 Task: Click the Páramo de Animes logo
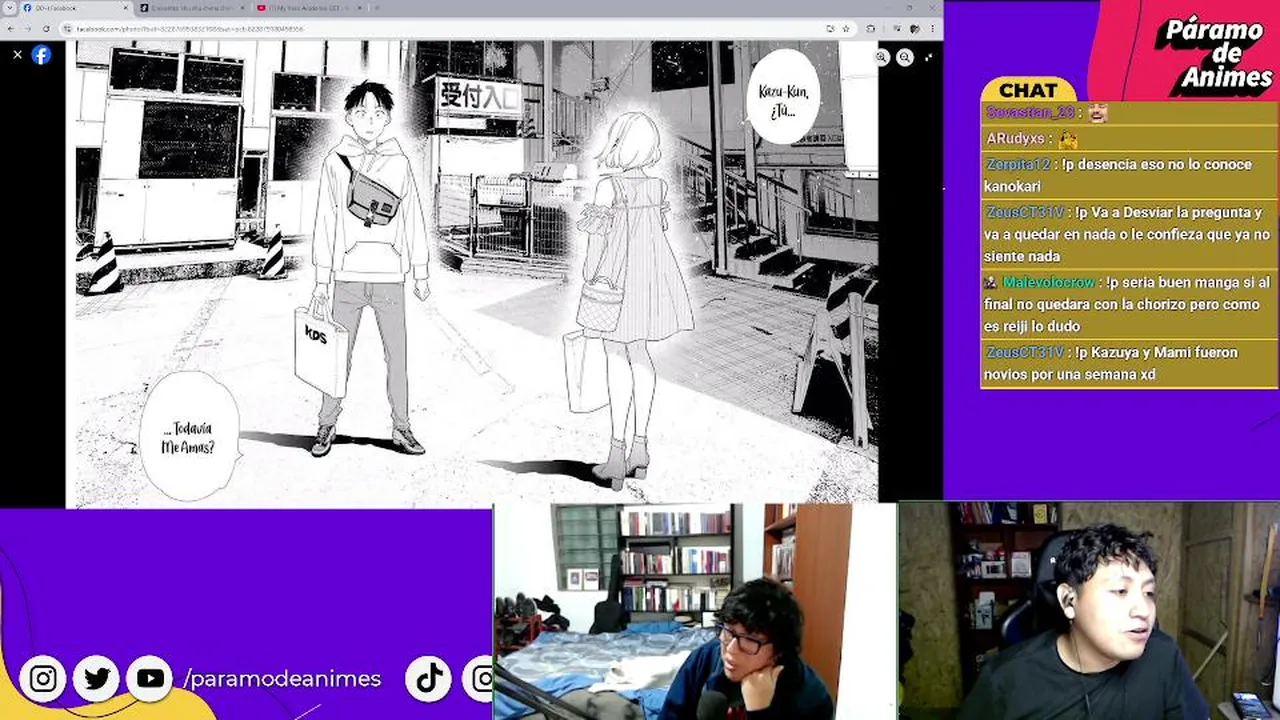point(1216,55)
